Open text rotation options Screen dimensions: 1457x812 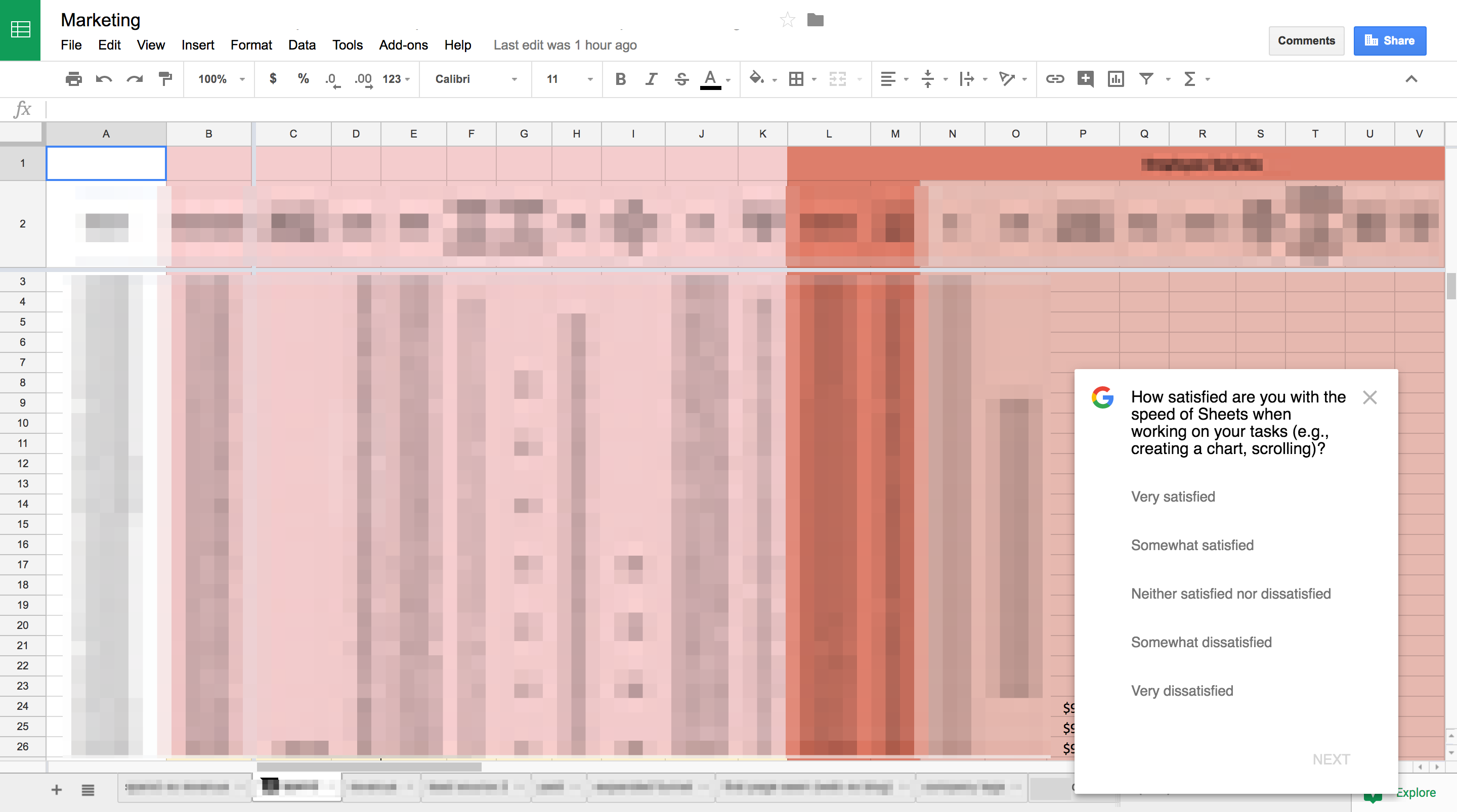click(1007, 79)
